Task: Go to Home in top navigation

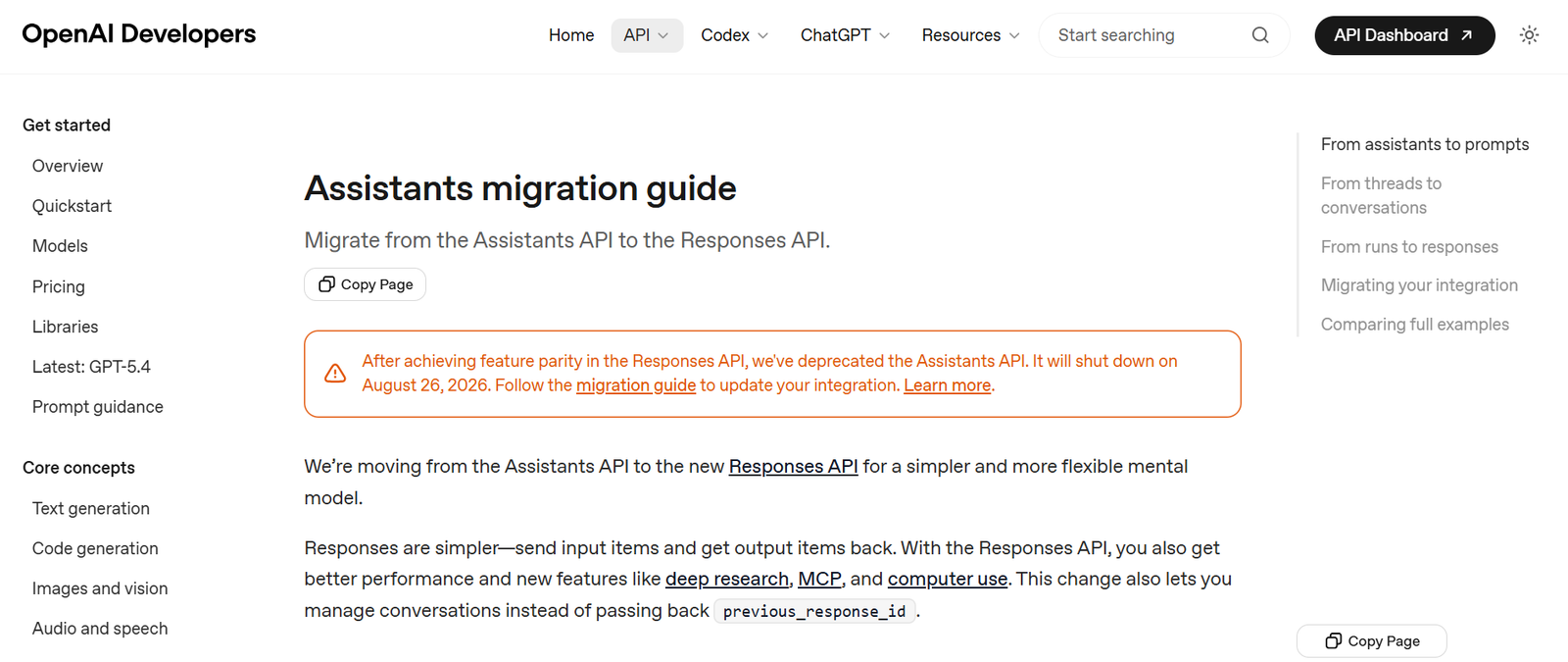Action: tap(571, 35)
